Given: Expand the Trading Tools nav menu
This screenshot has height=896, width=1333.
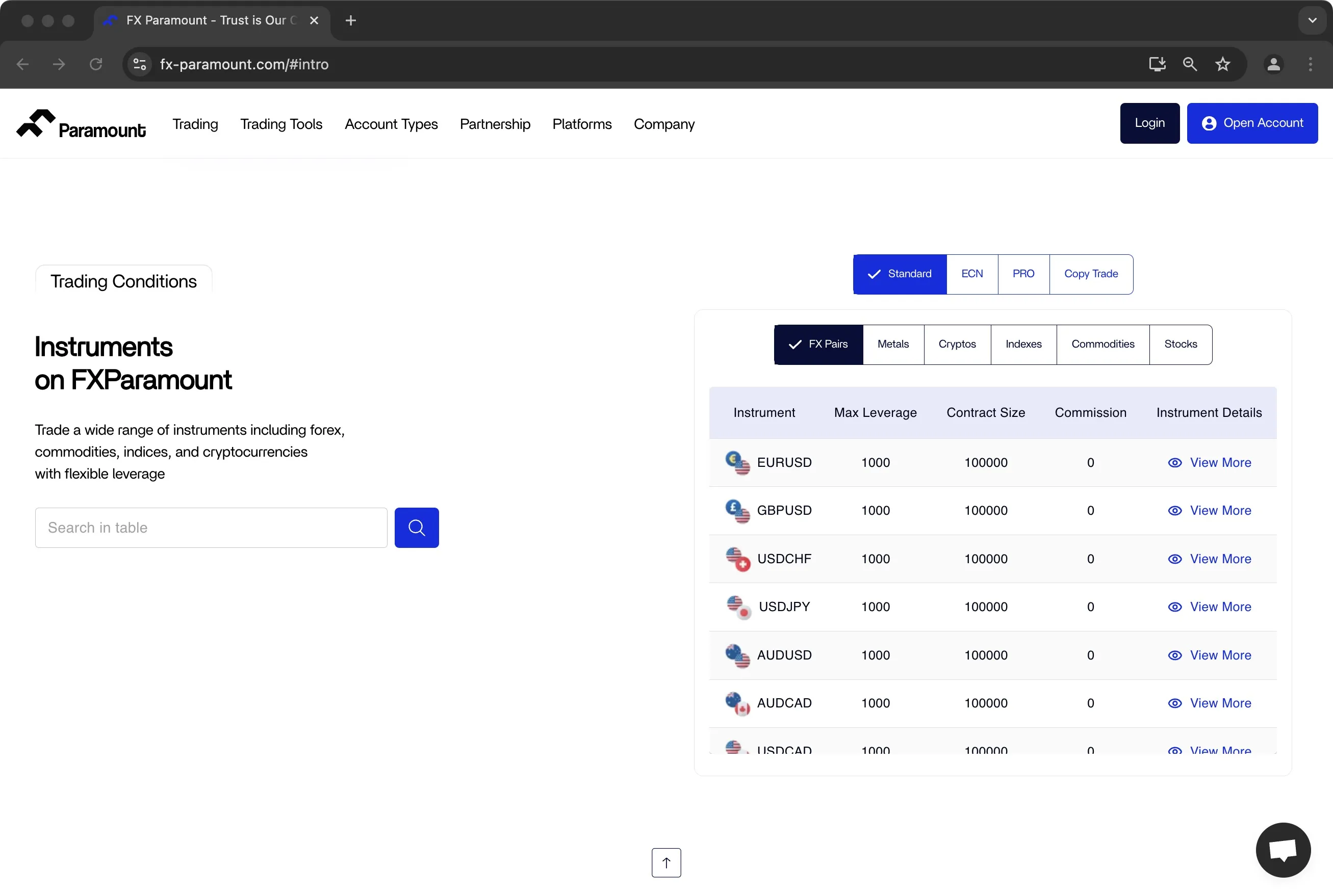Looking at the screenshot, I should (x=281, y=124).
